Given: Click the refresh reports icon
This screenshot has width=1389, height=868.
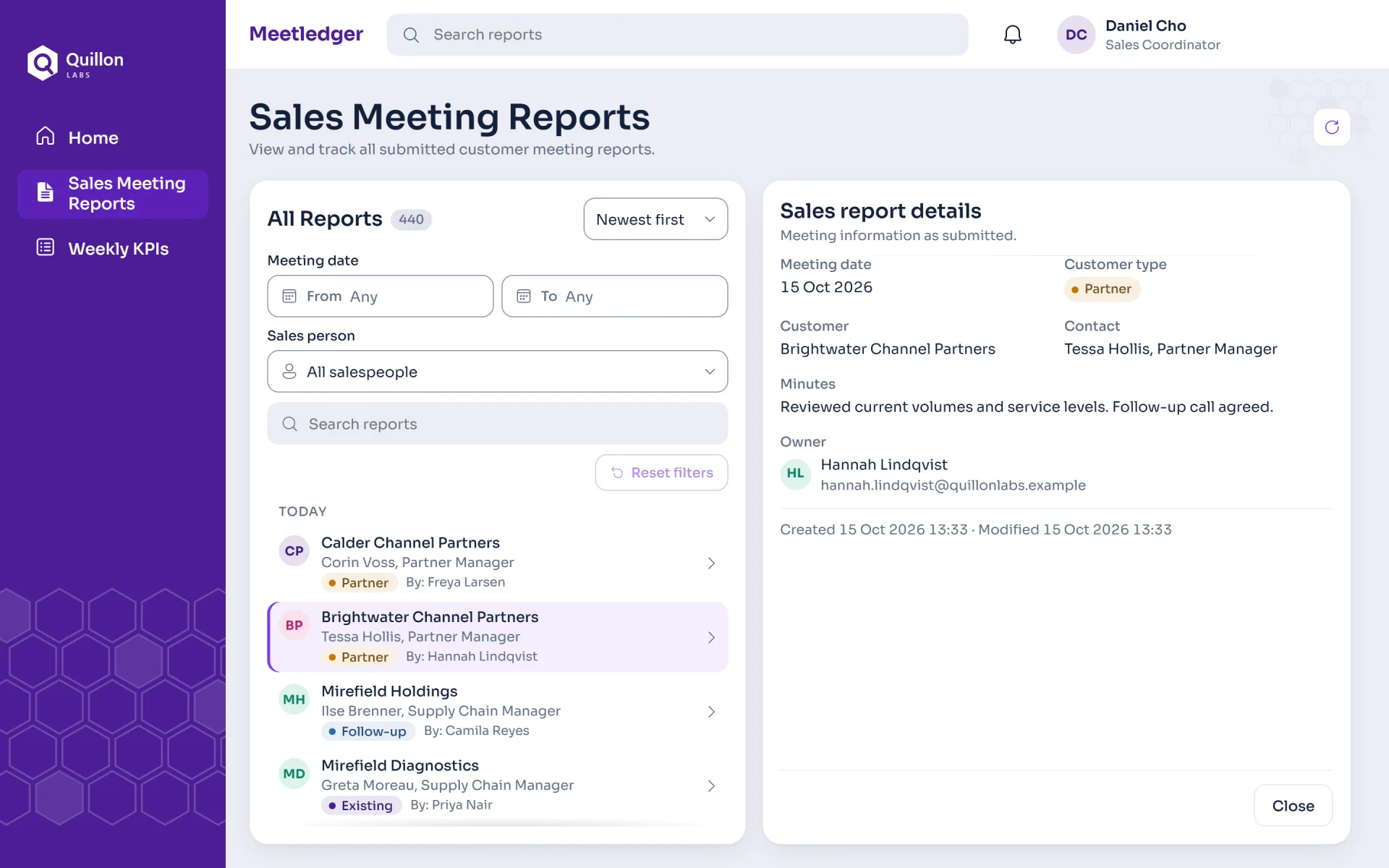Looking at the screenshot, I should 1332,127.
